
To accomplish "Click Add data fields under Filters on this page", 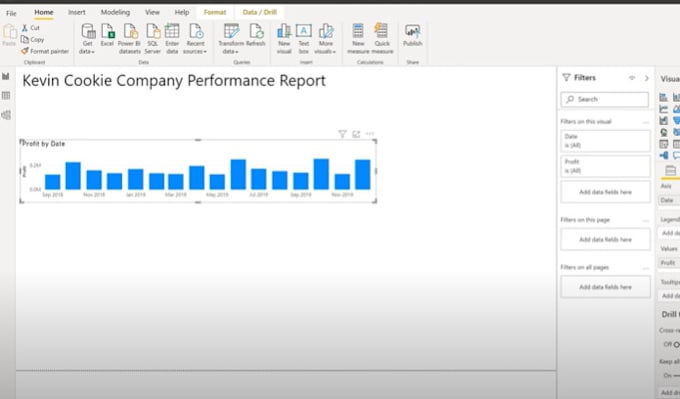I will [605, 239].
